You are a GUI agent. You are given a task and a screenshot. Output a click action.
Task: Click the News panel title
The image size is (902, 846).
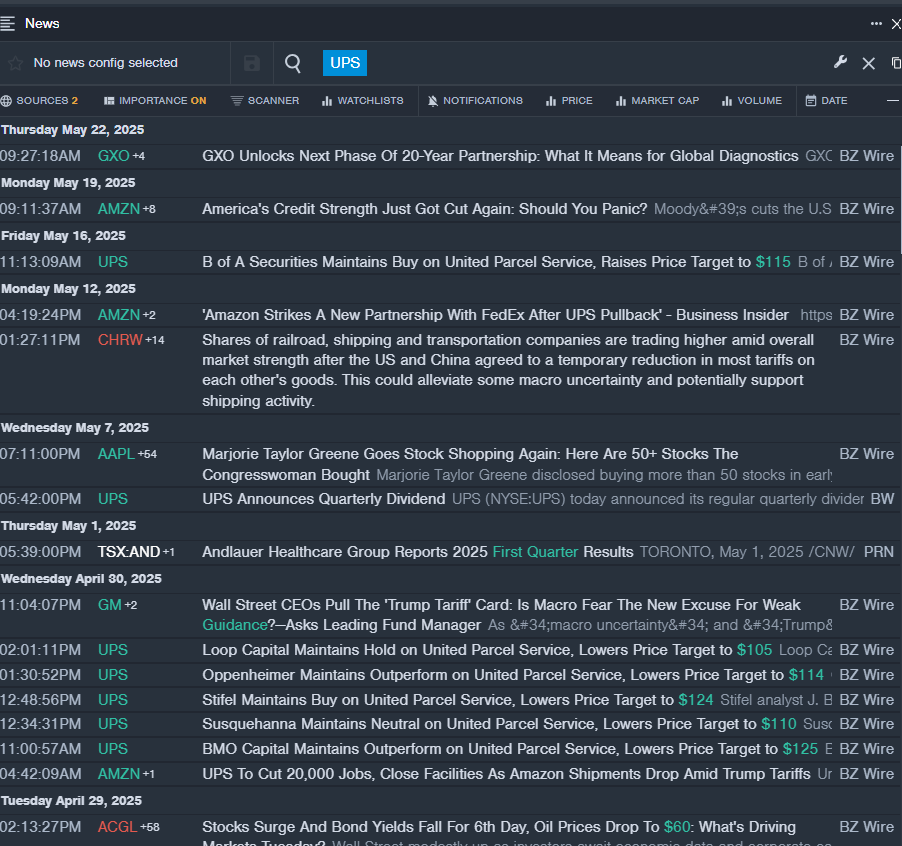[42, 24]
